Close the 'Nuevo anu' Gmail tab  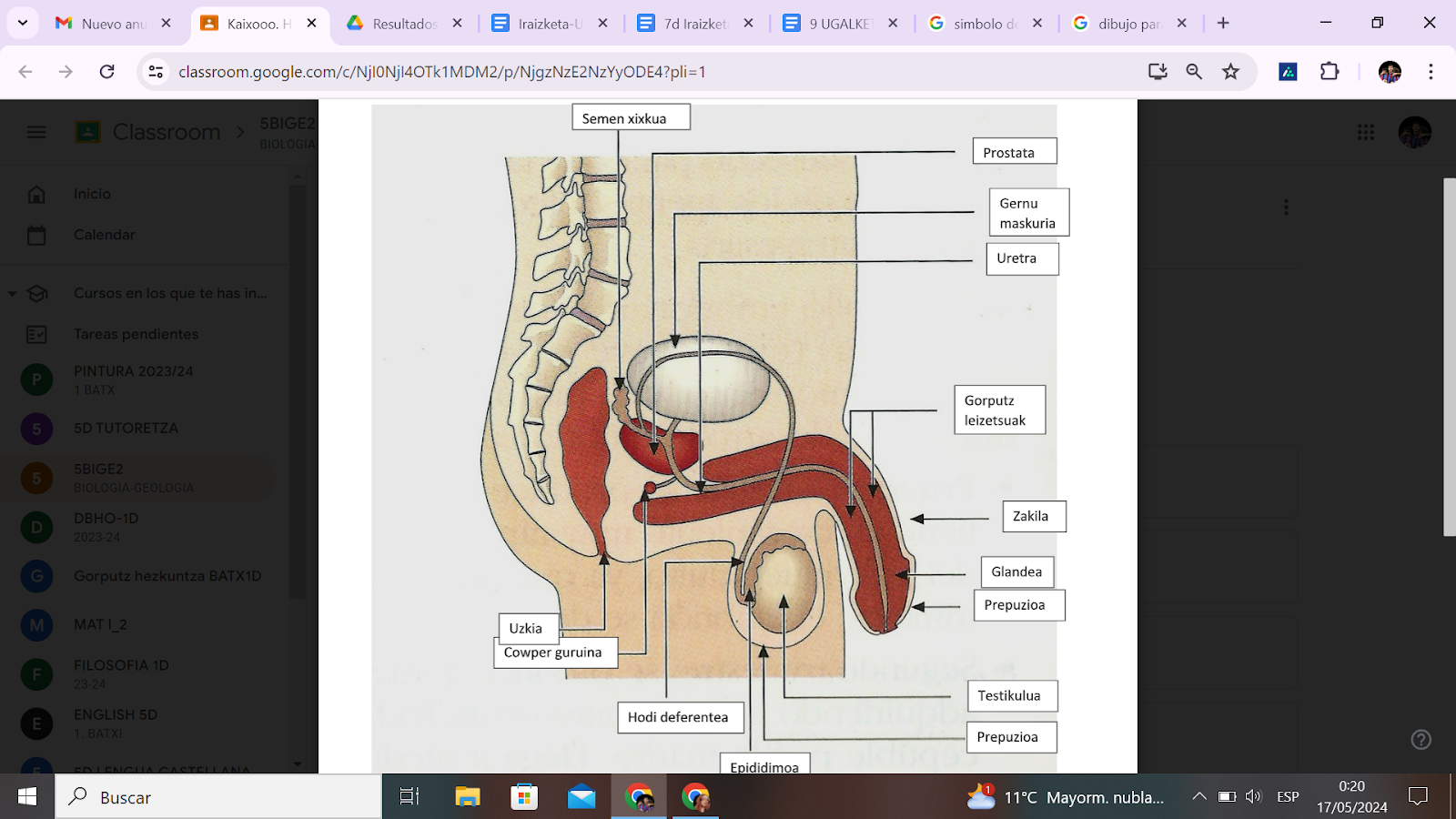pos(166,24)
